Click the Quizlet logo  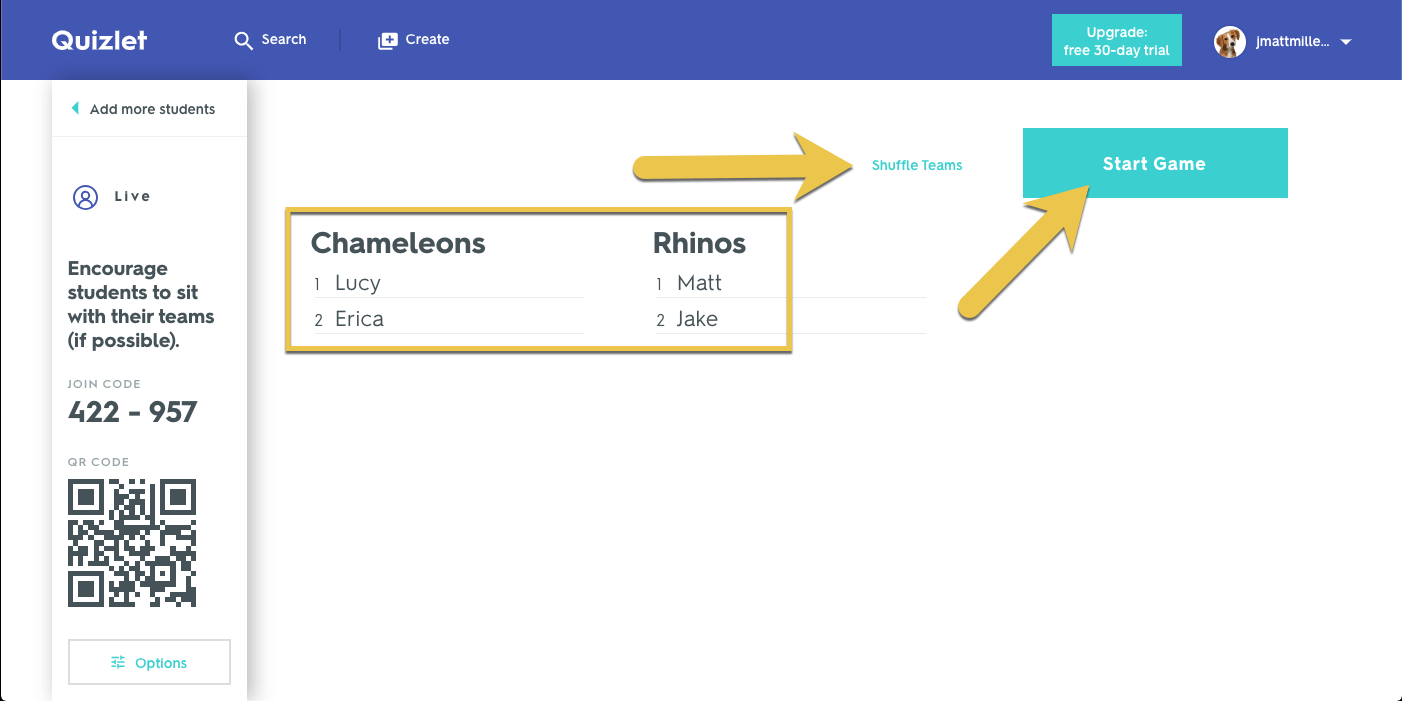click(x=99, y=40)
